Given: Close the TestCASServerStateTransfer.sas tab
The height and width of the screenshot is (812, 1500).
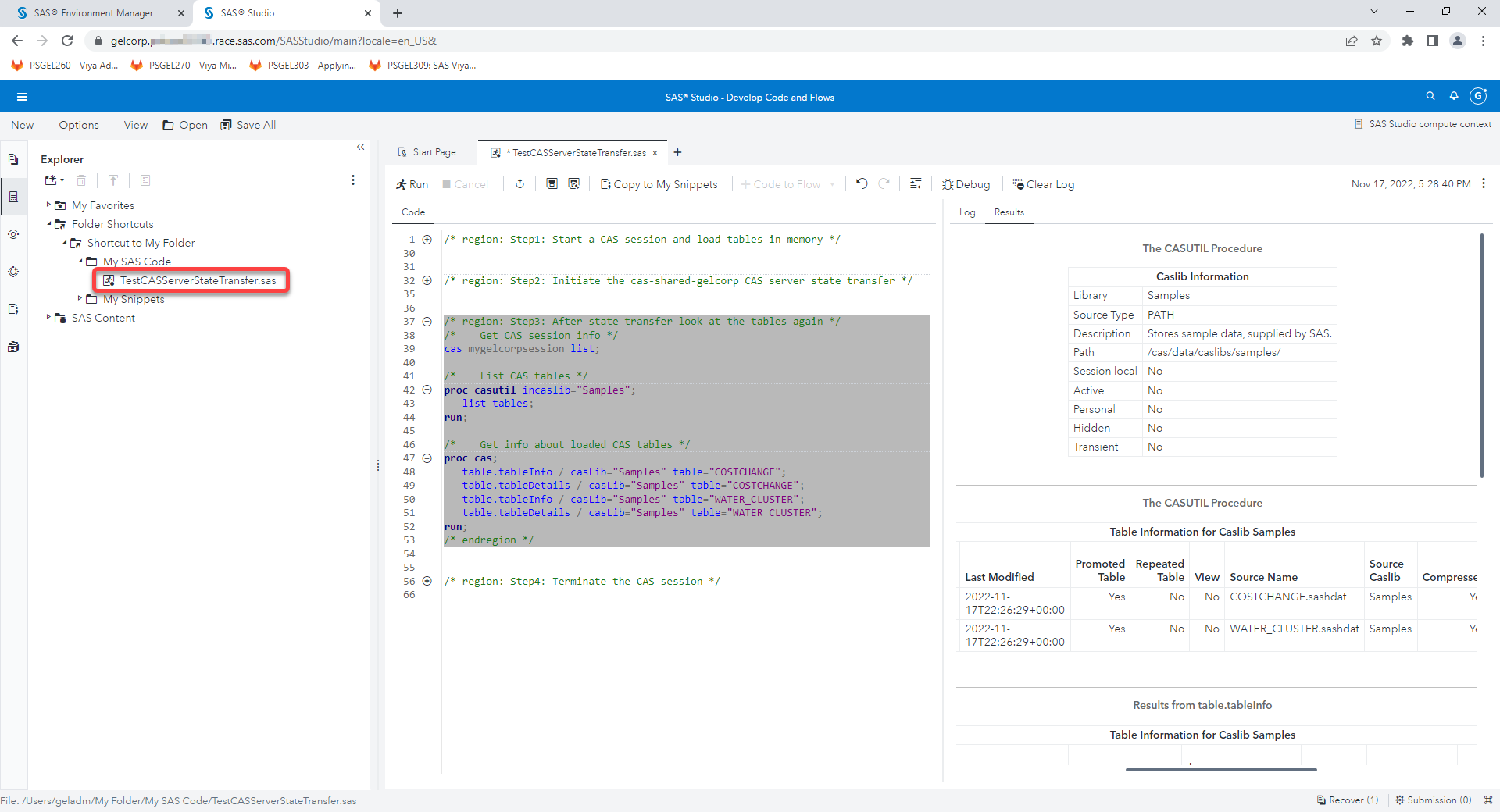Looking at the screenshot, I should [655, 153].
